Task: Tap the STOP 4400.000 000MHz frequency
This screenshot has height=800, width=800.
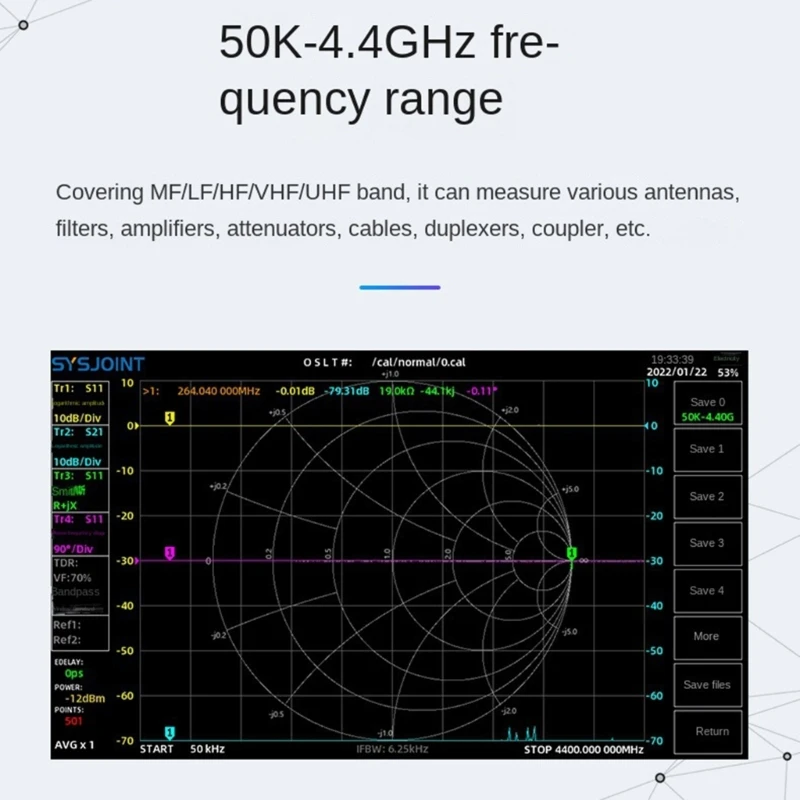Action: coord(584,749)
